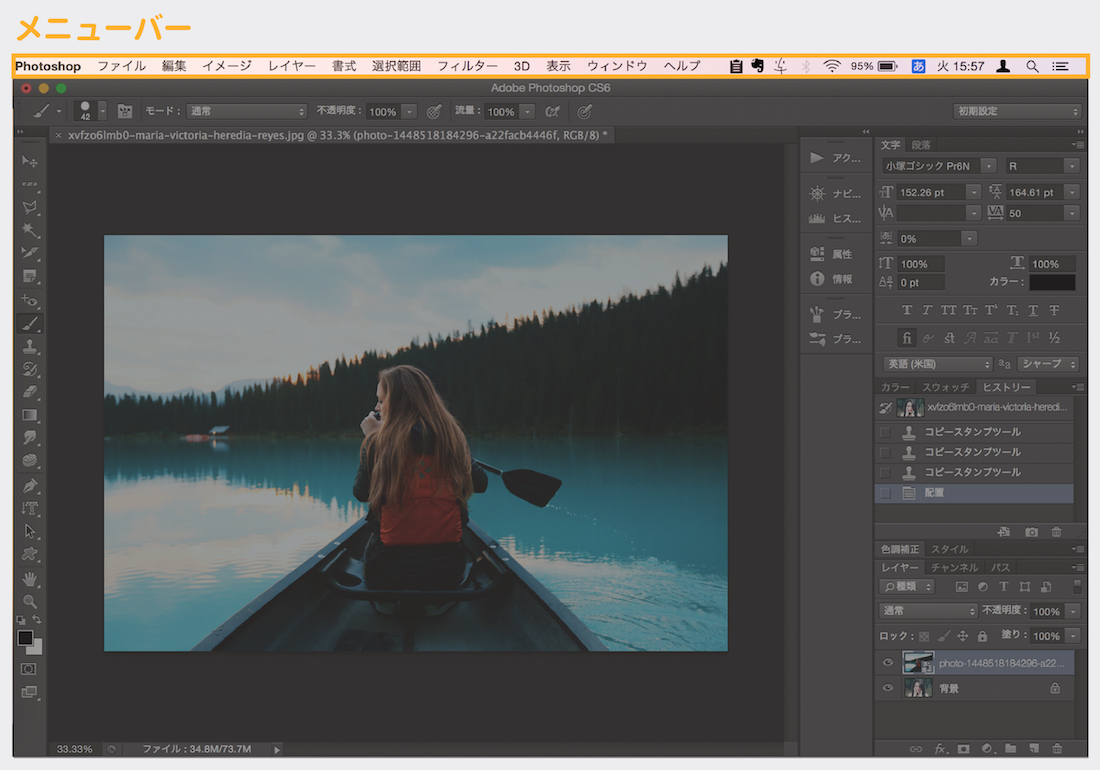Image resolution: width=1100 pixels, height=770 pixels.
Task: Open the brush blend mode 通常 dropdown
Action: click(247, 112)
